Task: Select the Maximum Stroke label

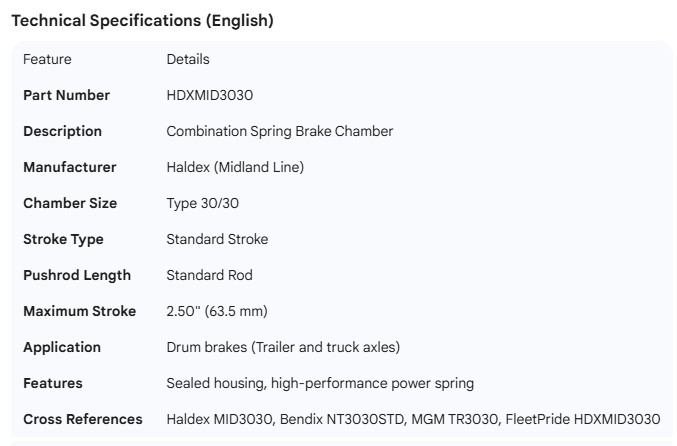Action: [79, 311]
